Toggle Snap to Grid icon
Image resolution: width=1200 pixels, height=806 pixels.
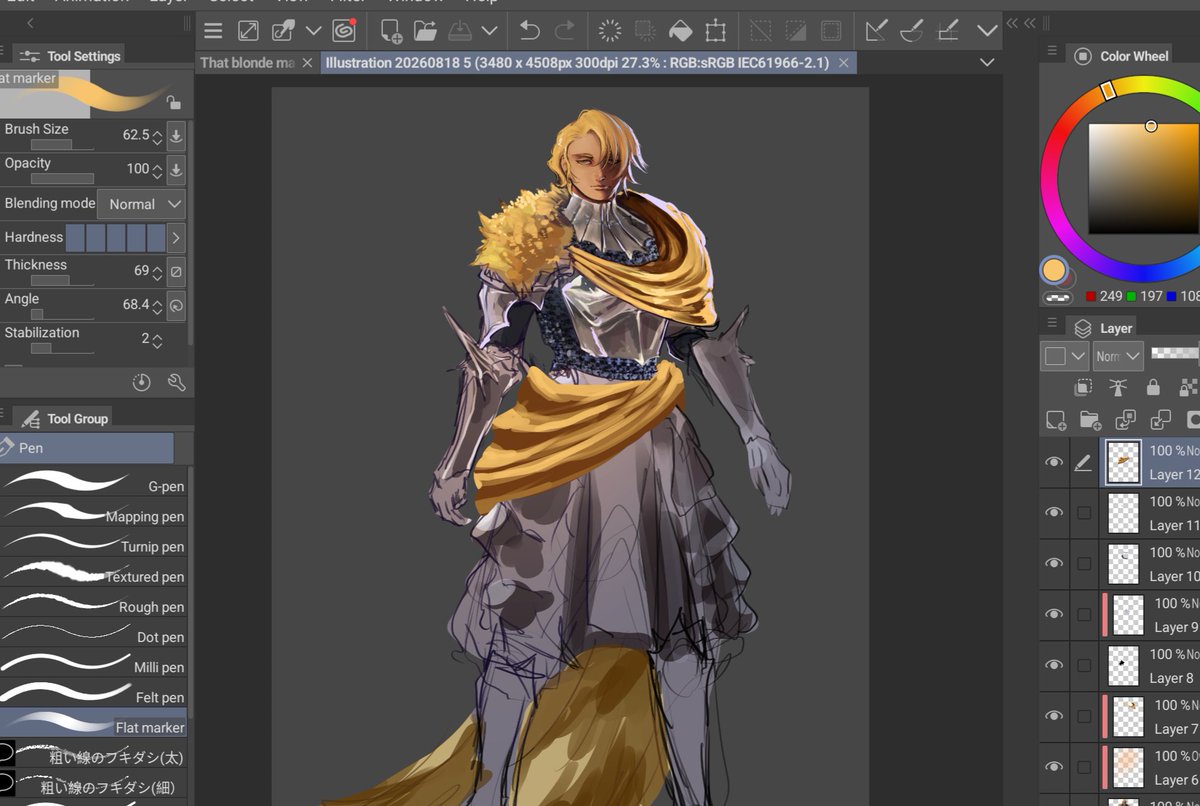point(947,31)
